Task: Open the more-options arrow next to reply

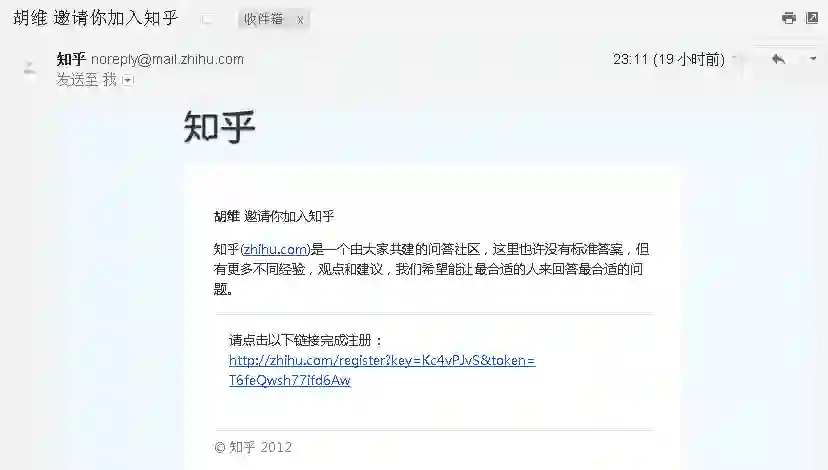Action: 813,59
